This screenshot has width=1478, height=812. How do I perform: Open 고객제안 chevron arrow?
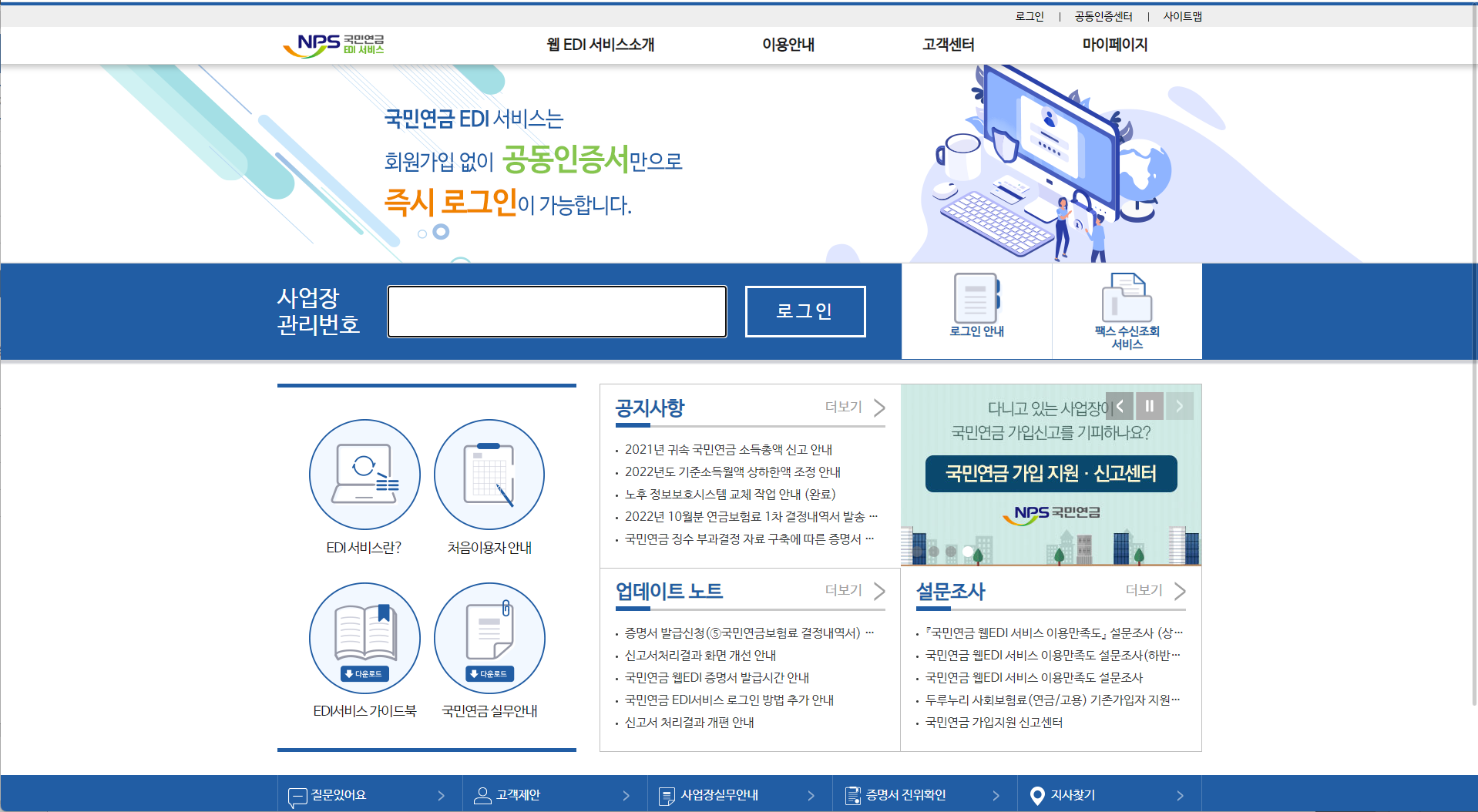[x=626, y=796]
